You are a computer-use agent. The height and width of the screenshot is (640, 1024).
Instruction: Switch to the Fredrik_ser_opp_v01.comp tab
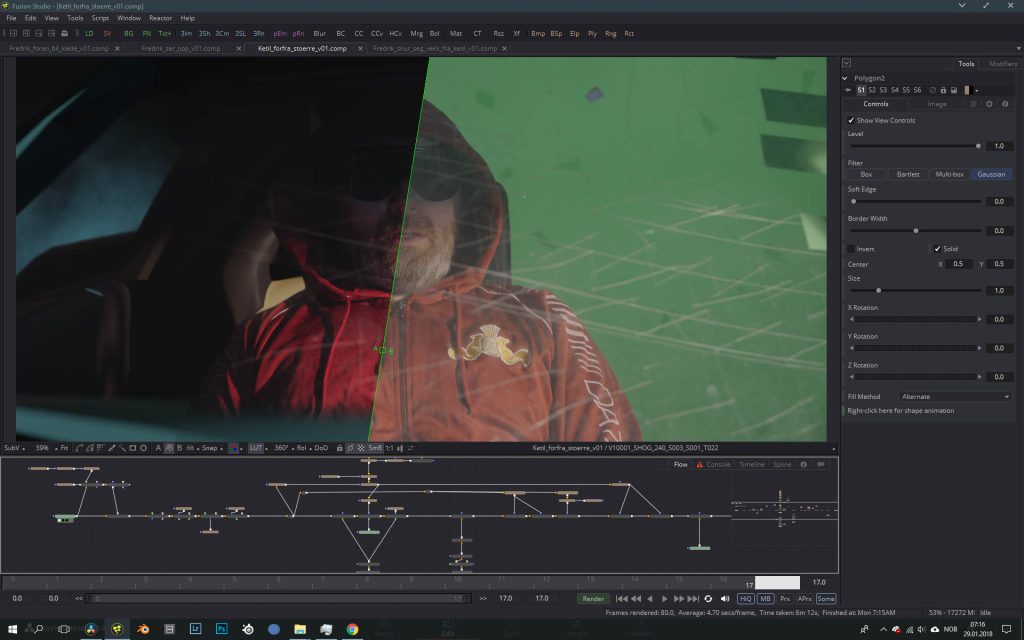(180, 48)
